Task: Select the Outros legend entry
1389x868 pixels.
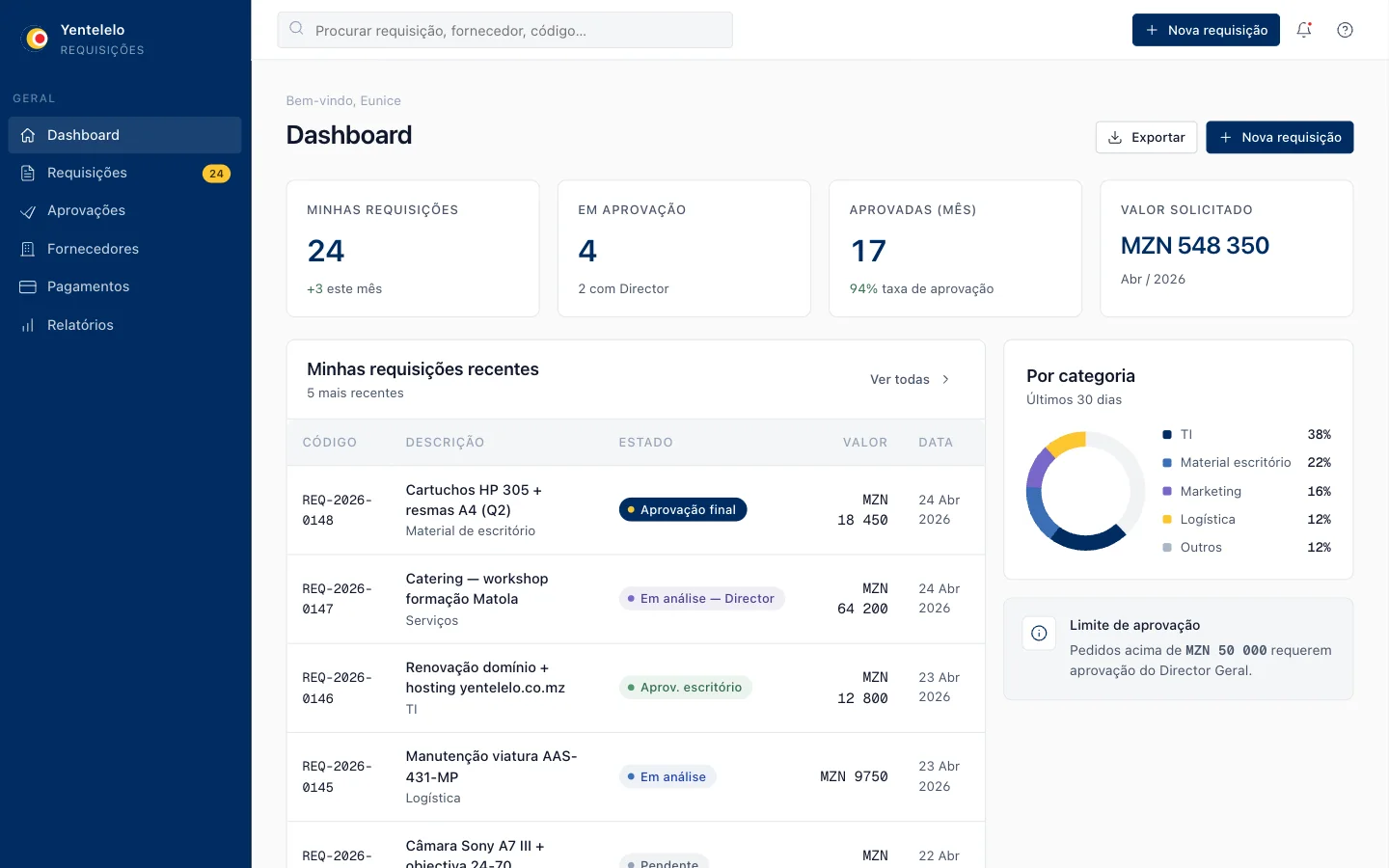Action: pos(1246,547)
